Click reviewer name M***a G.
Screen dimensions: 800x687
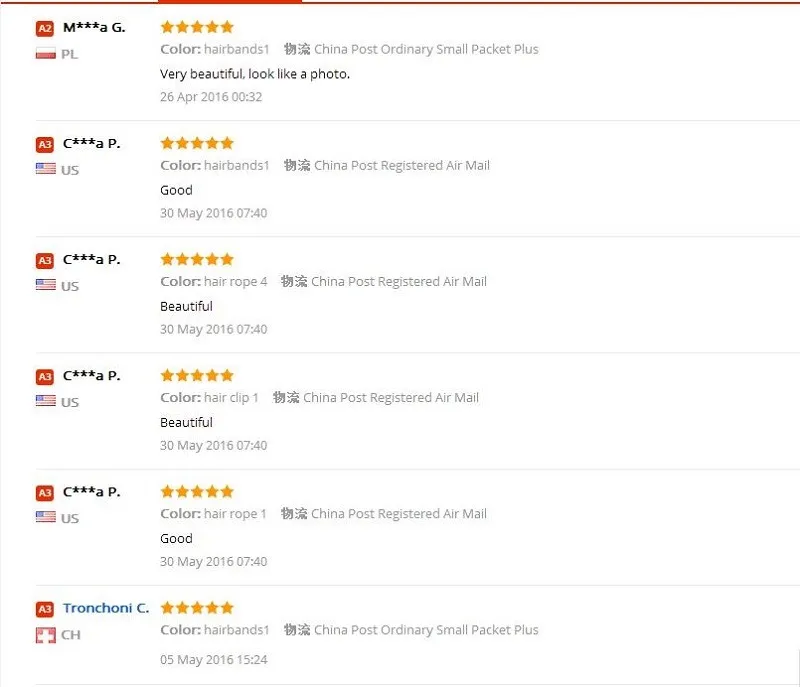click(94, 28)
